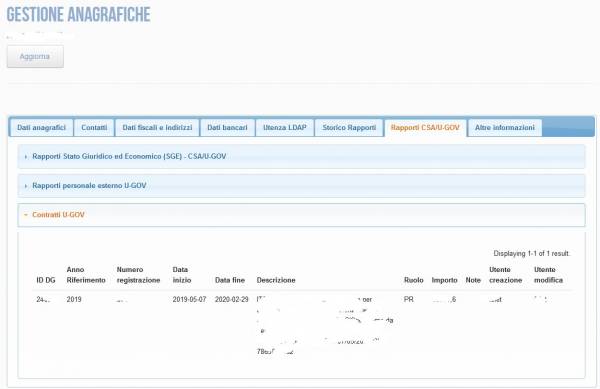This screenshot has height=389, width=600.
Task: Click the Aggiorna button
Action: [x=35, y=56]
